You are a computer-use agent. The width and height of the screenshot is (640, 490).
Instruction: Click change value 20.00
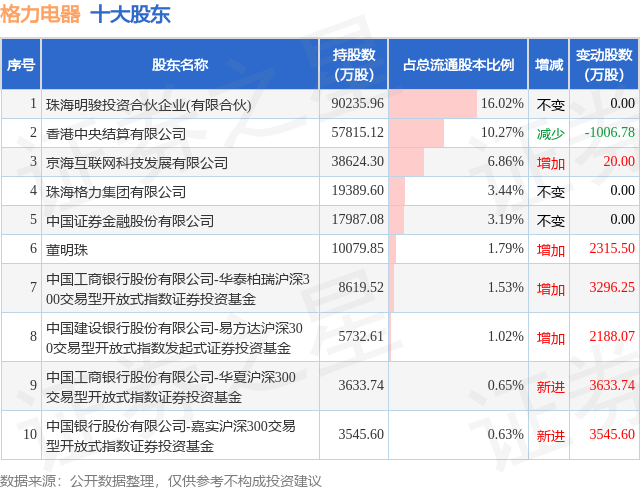tap(619, 161)
